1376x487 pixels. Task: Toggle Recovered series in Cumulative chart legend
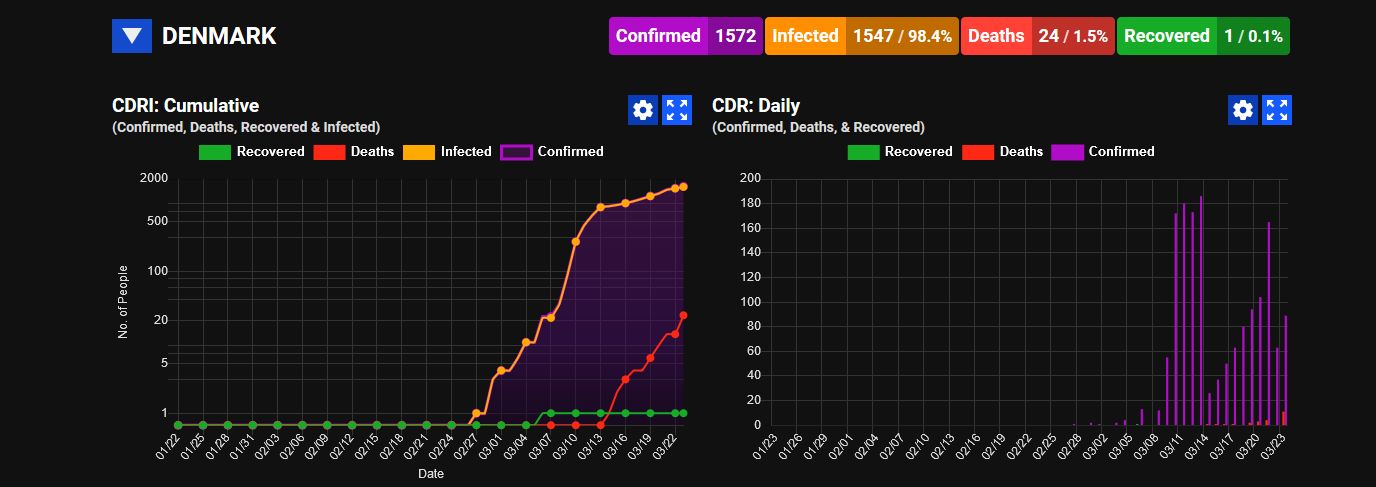tap(251, 152)
